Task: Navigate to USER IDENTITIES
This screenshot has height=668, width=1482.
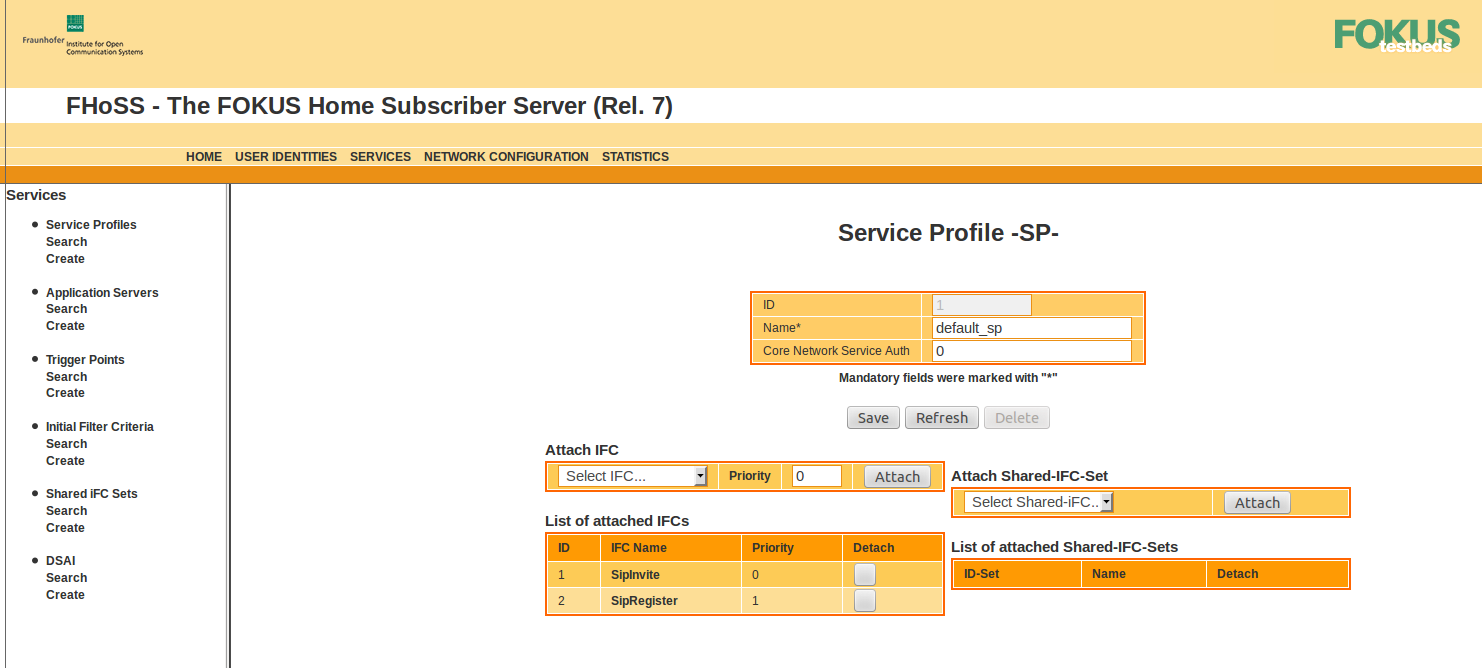Action: point(286,157)
